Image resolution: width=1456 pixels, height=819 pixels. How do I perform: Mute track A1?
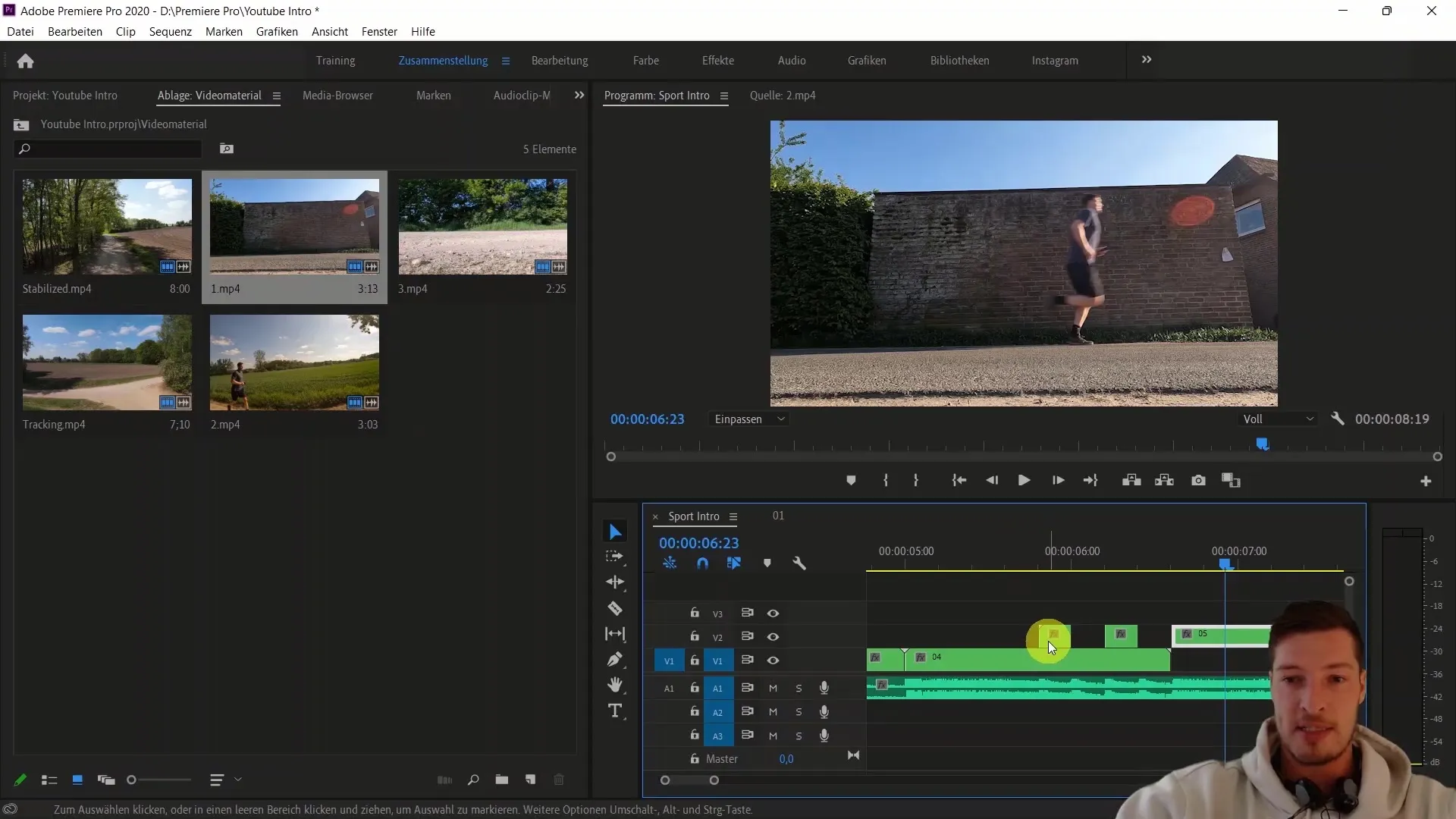[x=773, y=689]
